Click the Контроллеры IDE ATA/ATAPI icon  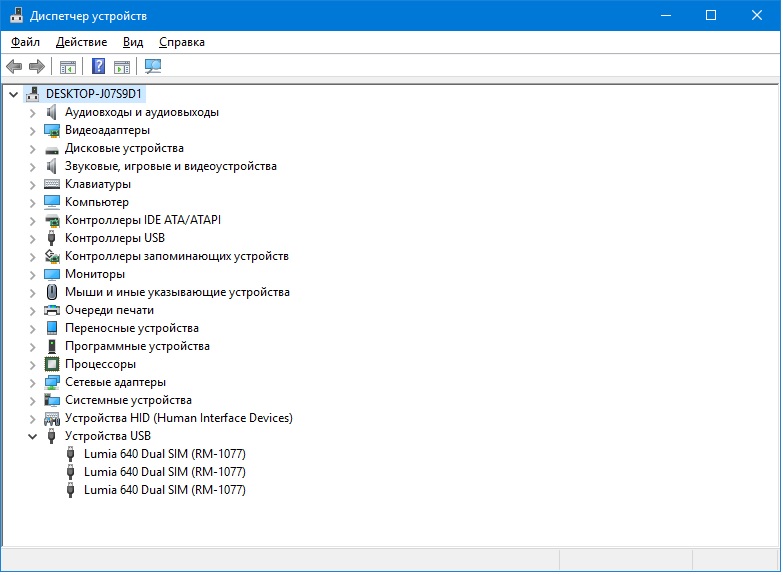pyautogui.click(x=52, y=220)
